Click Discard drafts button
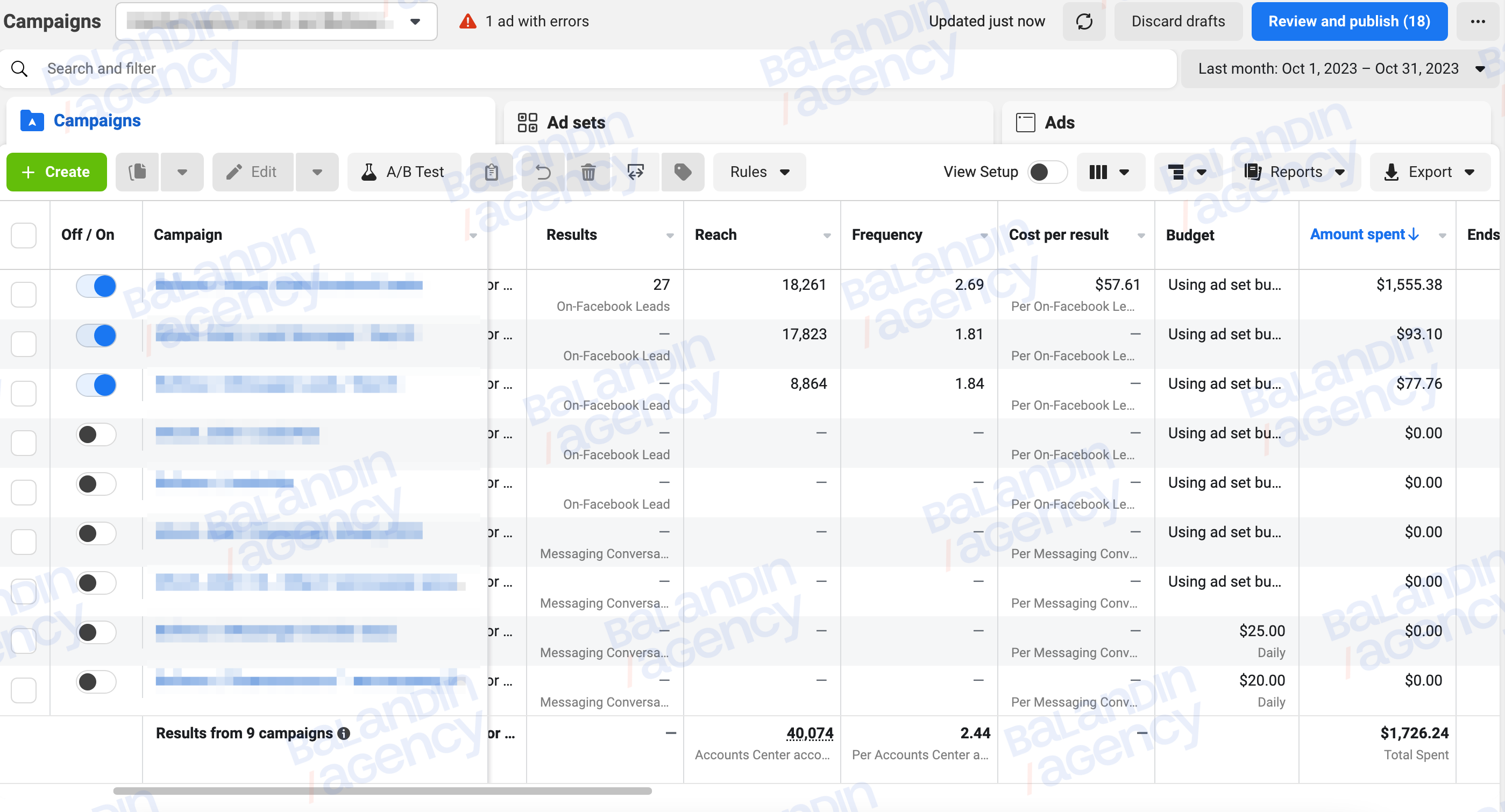Screen dimensions: 1505x812 pyautogui.click(x=1178, y=22)
